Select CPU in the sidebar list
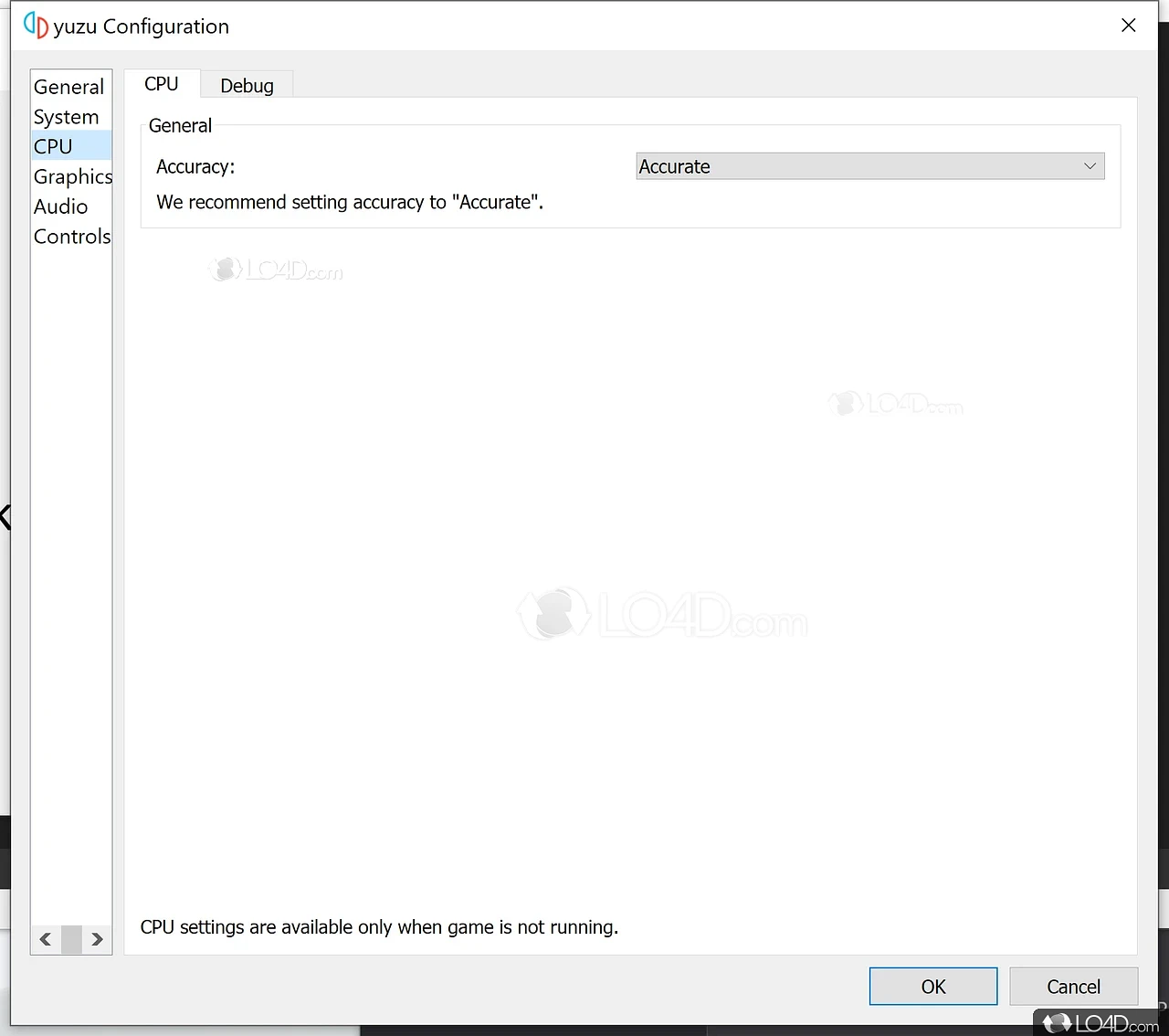 70,146
